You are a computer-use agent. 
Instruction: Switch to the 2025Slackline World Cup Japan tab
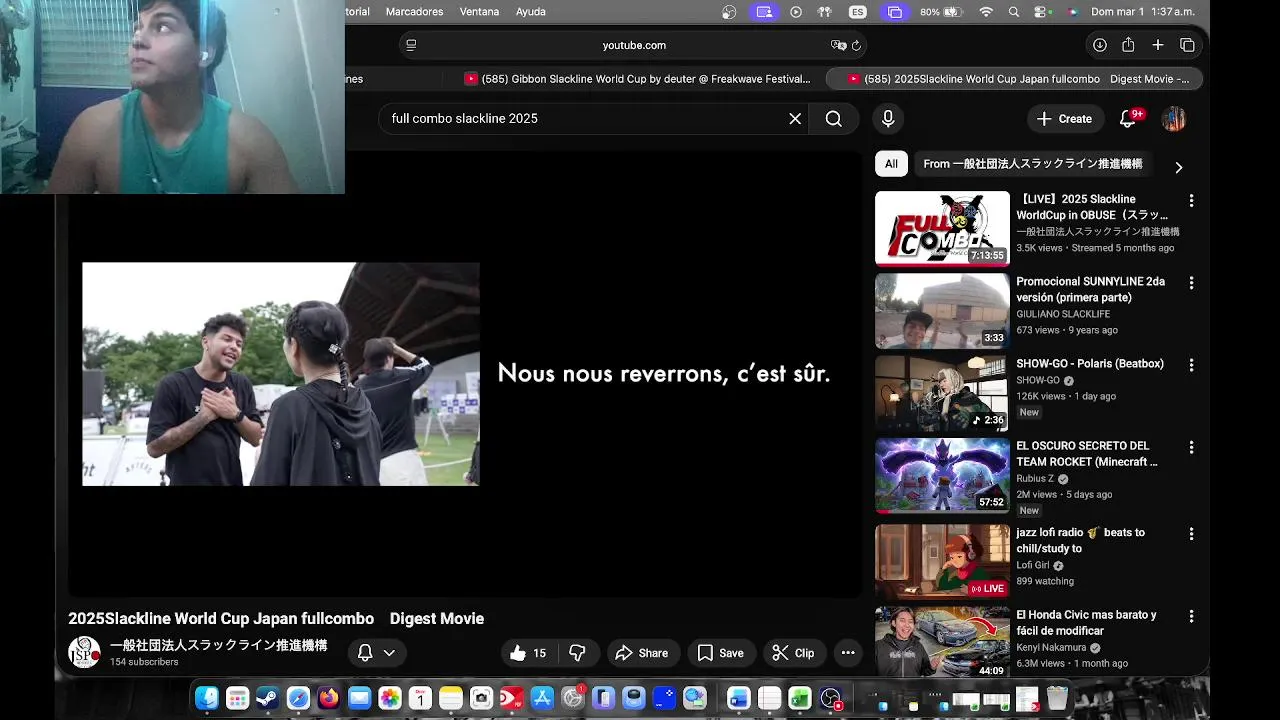(x=1016, y=79)
